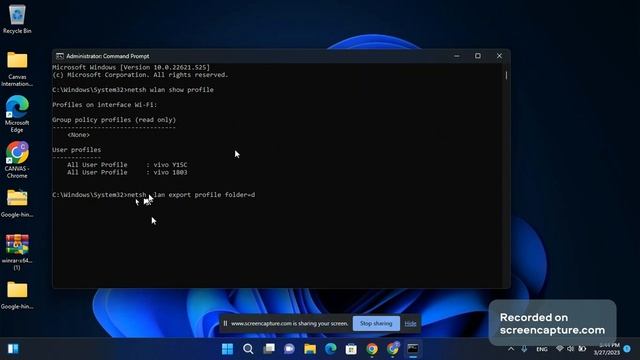Show hidden system tray icons

point(511,349)
